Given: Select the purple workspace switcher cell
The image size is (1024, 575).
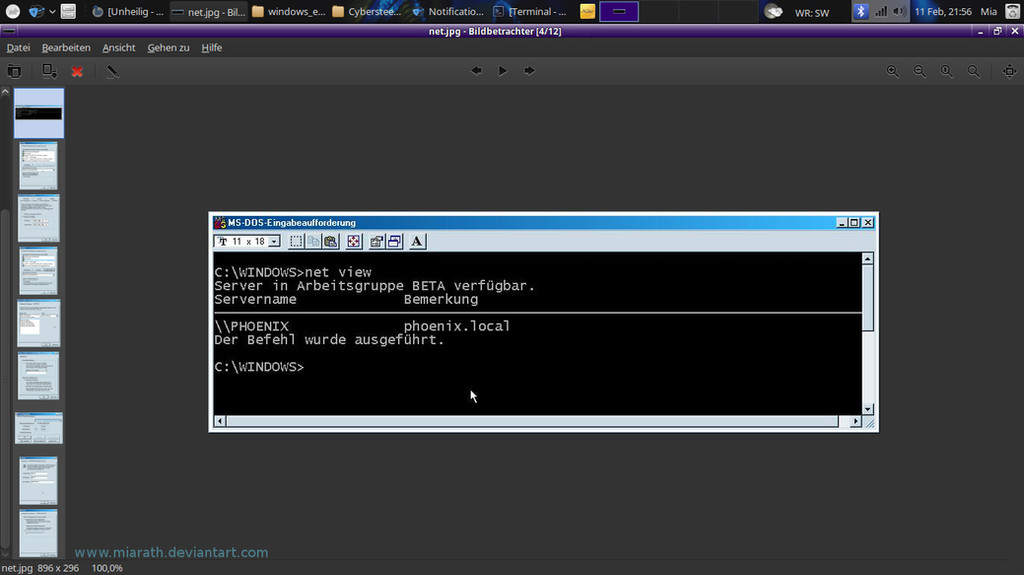Looking at the screenshot, I should click(619, 11).
